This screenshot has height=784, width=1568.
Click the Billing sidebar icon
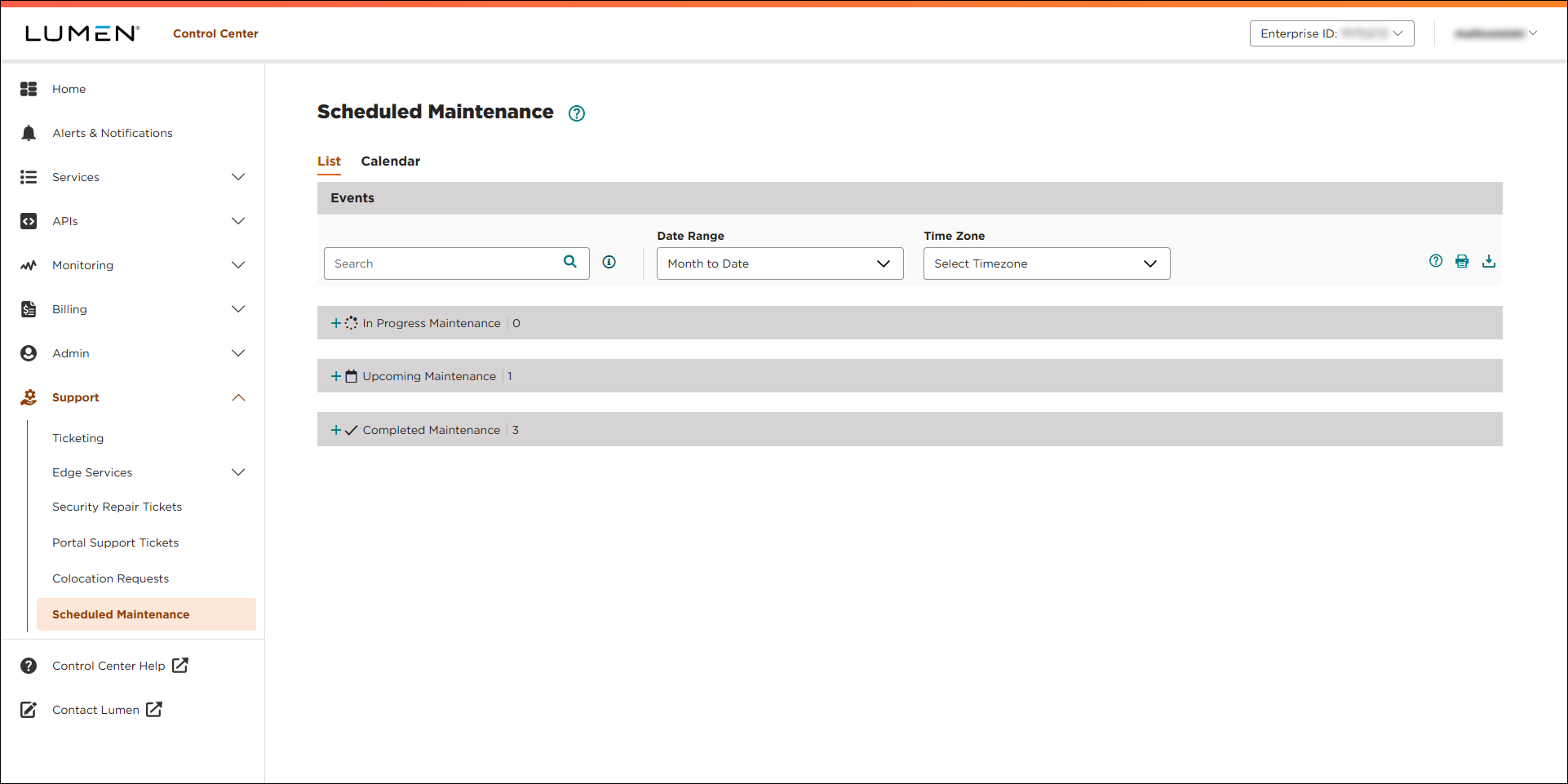[29, 308]
